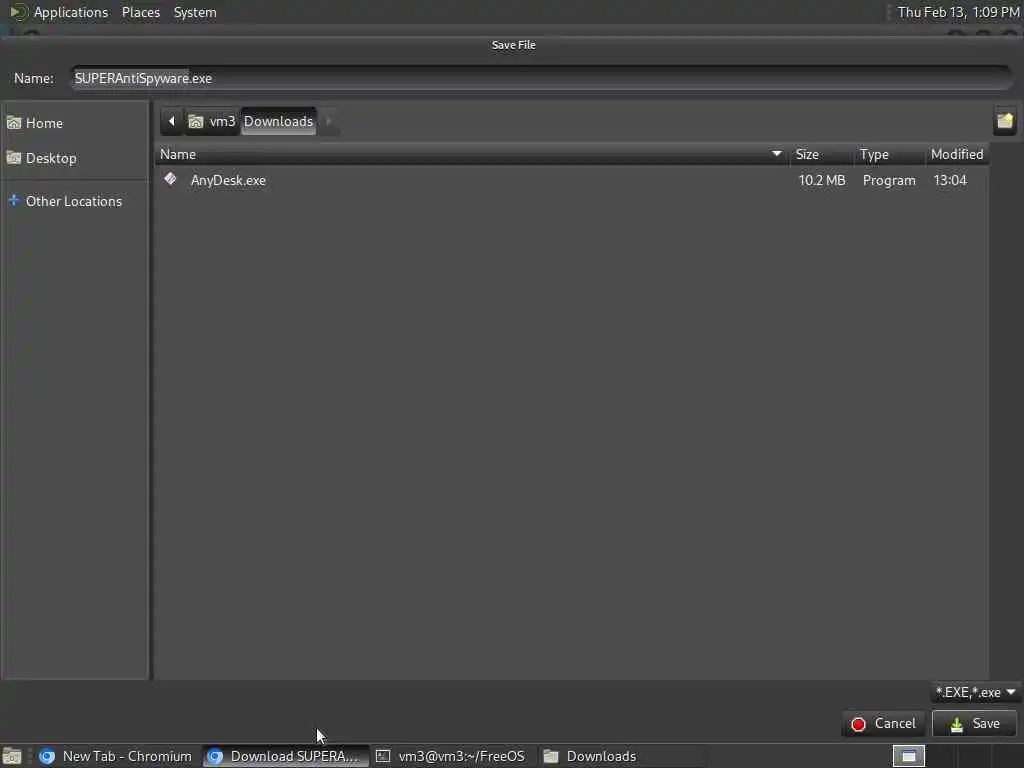Click the 13:04 modified time cell

(x=950, y=180)
